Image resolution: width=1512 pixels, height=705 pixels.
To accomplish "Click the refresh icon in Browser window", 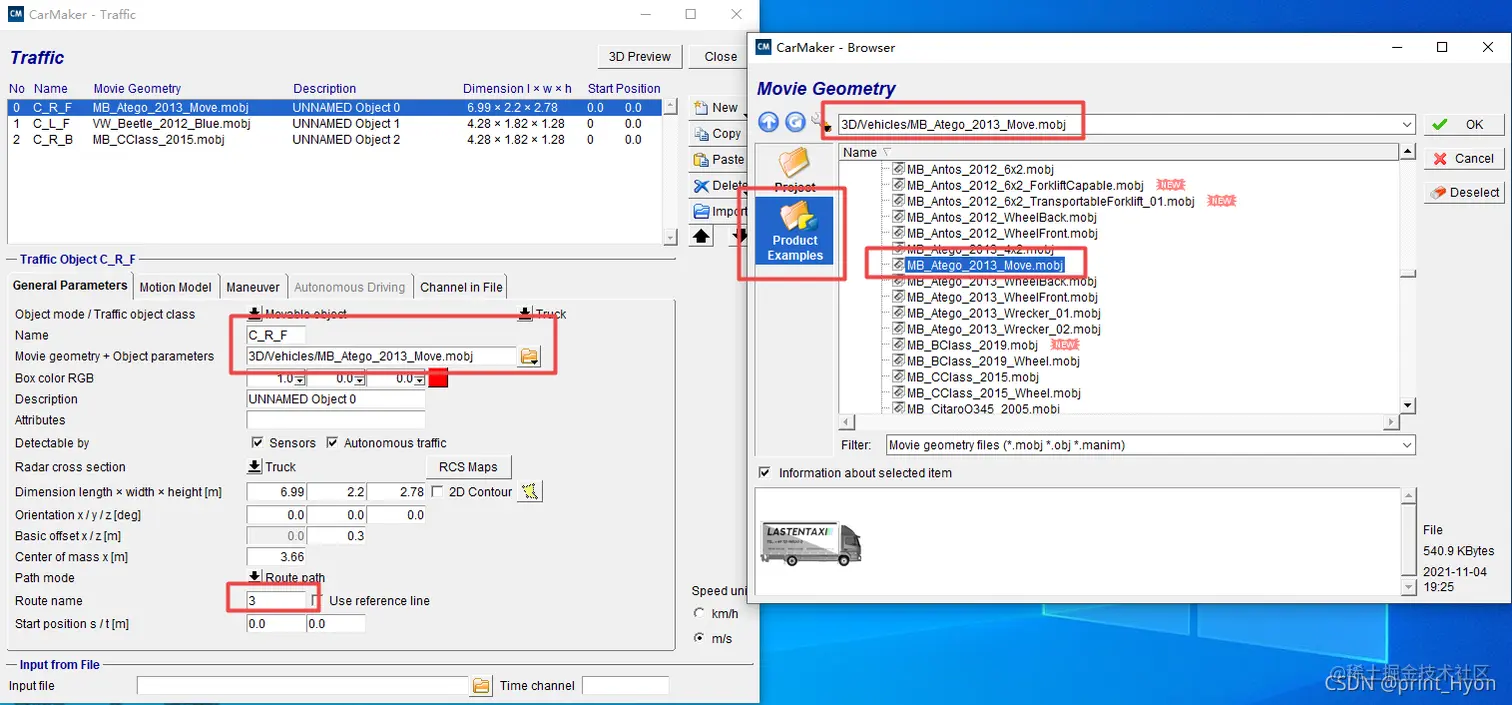I will [x=795, y=122].
